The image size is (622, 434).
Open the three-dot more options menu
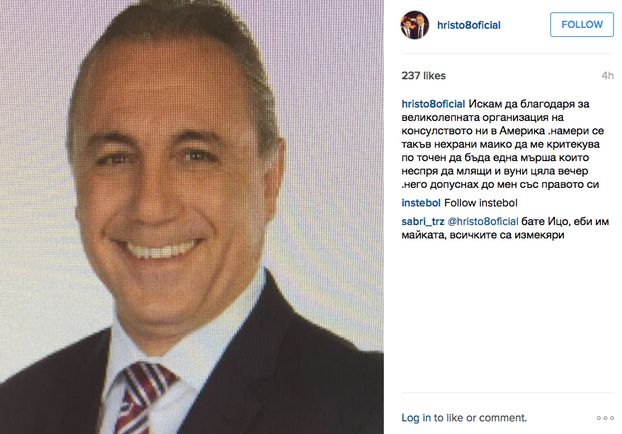pyautogui.click(x=605, y=418)
